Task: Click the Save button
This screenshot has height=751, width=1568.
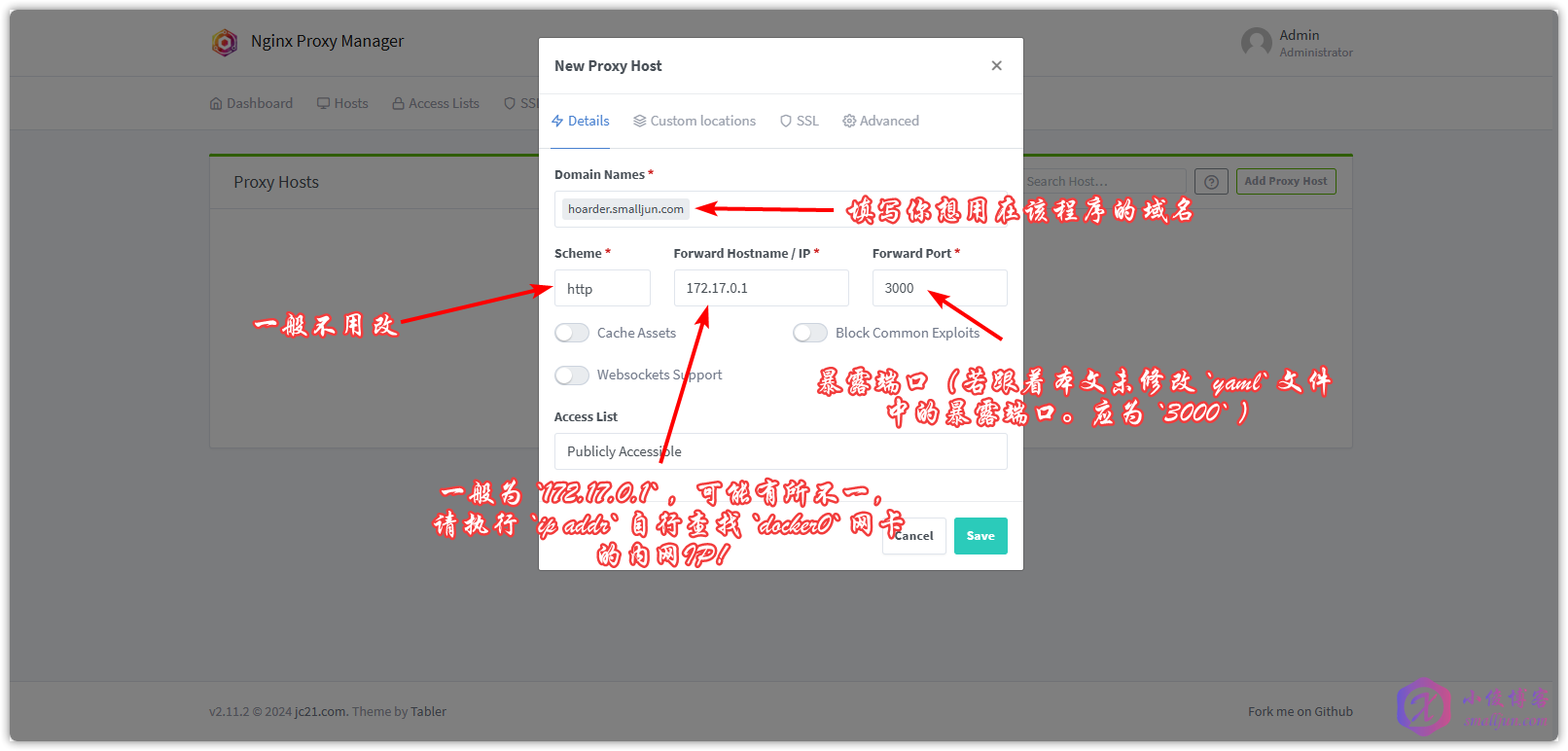Action: pyautogui.click(x=980, y=536)
